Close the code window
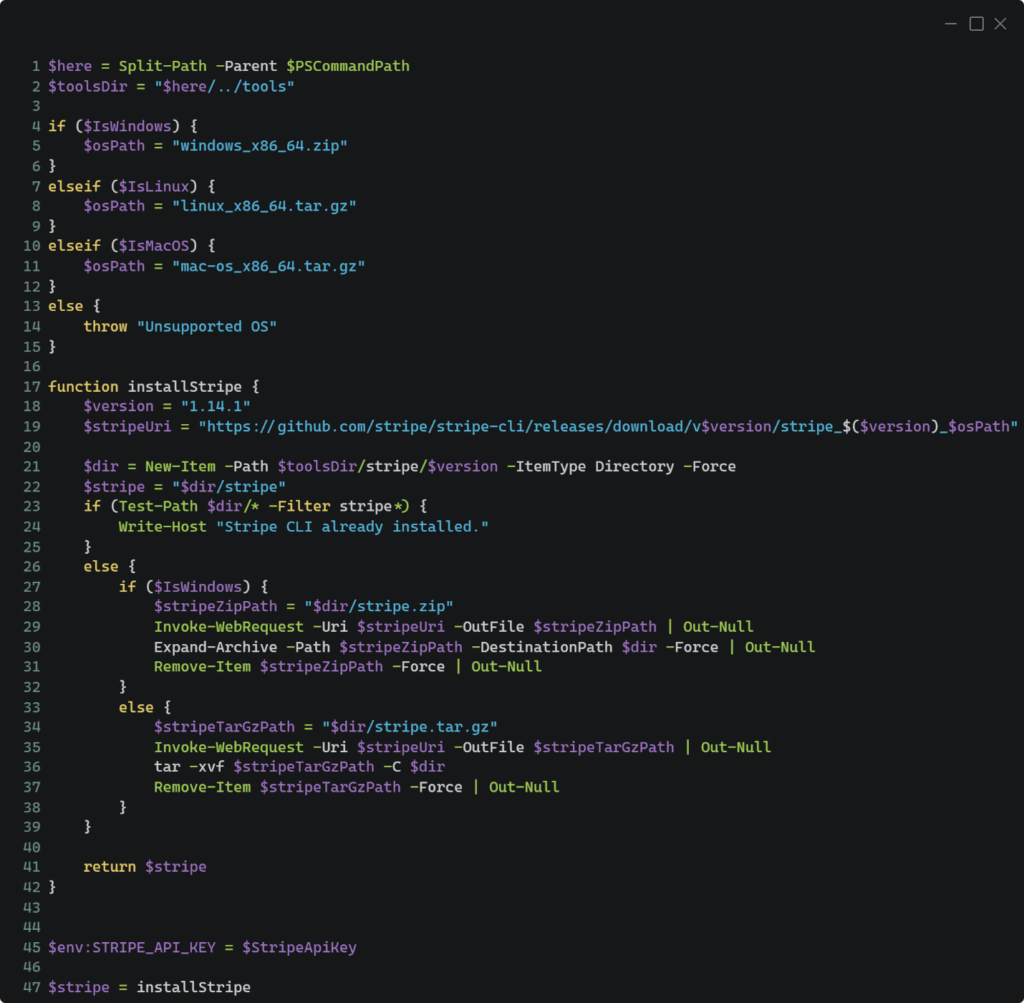This screenshot has width=1024, height=1003. (x=1000, y=24)
